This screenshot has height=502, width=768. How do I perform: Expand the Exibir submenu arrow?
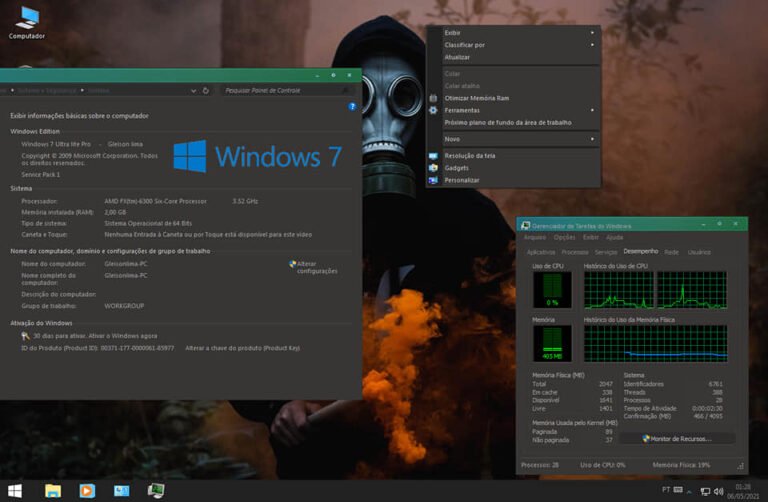(x=592, y=33)
